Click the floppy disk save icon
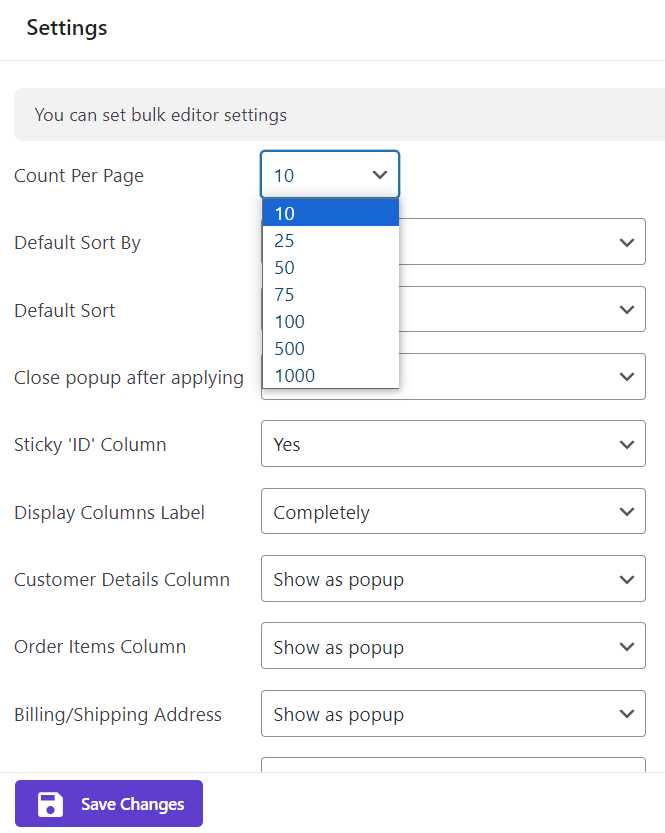 coord(50,804)
